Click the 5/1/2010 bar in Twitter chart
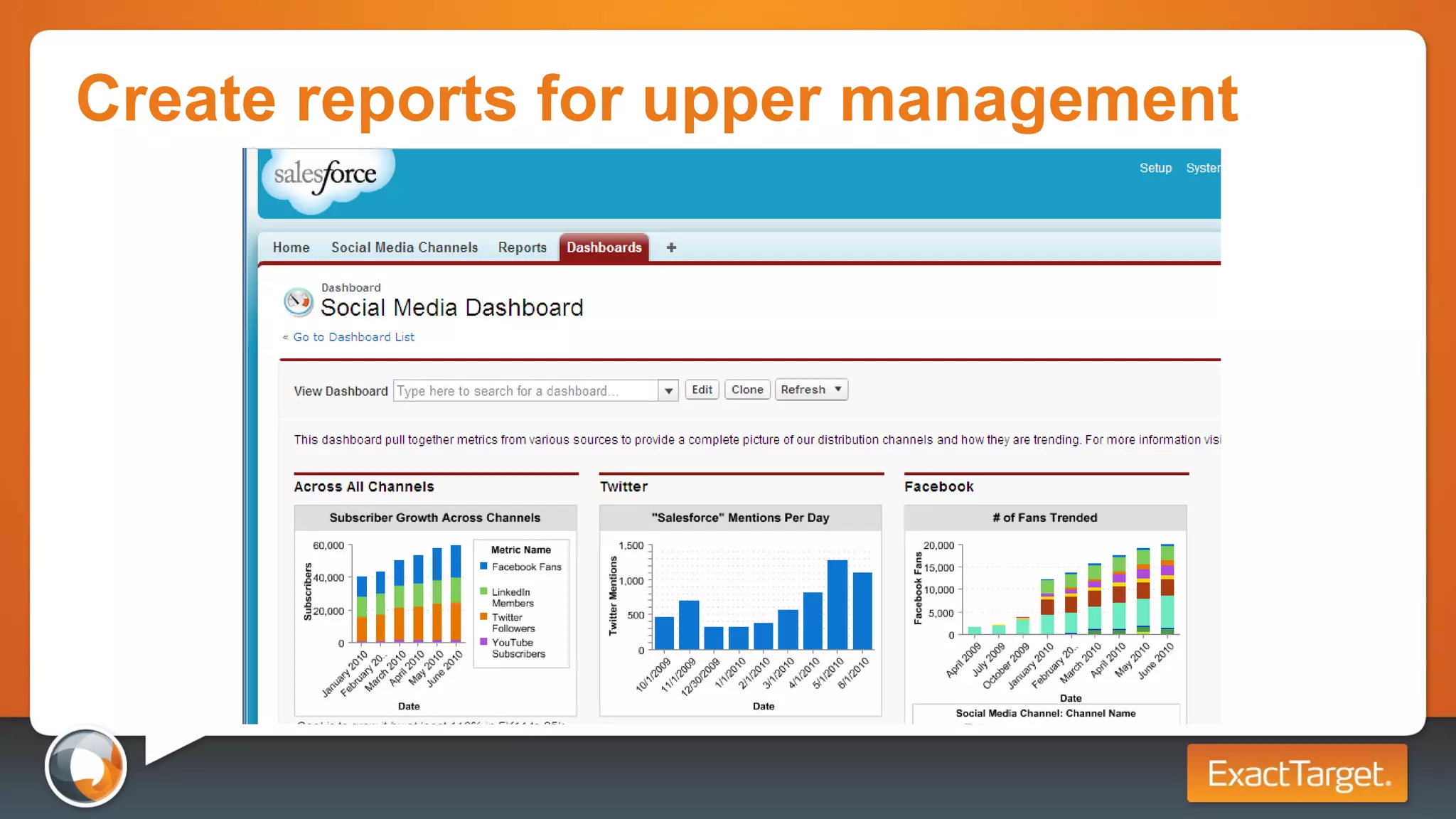This screenshot has width=1456, height=819. 837,604
